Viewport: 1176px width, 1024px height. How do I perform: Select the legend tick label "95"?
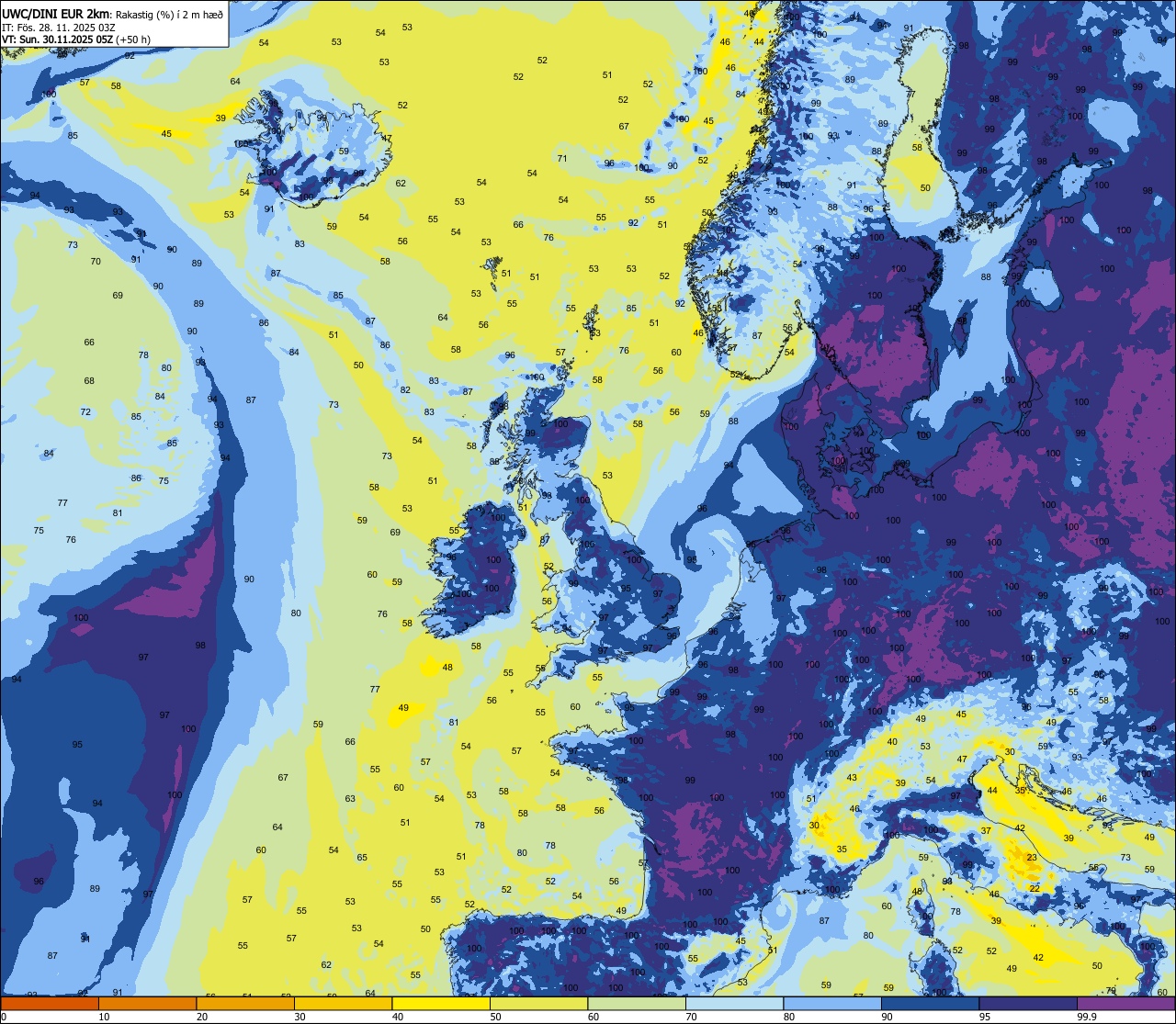(985, 1017)
